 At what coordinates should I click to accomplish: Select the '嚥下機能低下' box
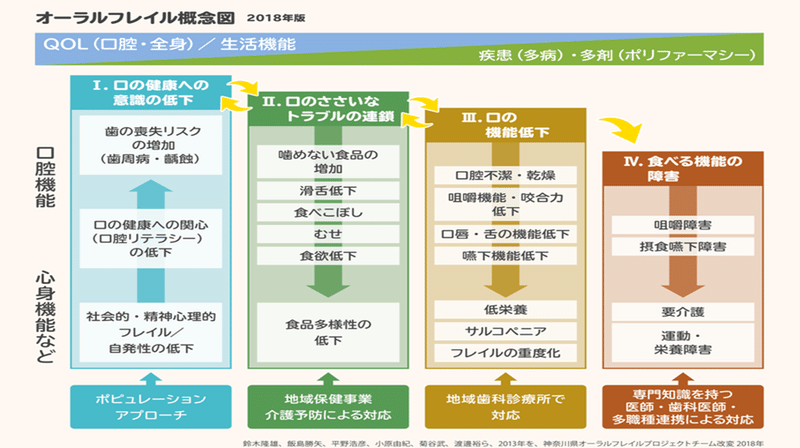click(x=506, y=256)
